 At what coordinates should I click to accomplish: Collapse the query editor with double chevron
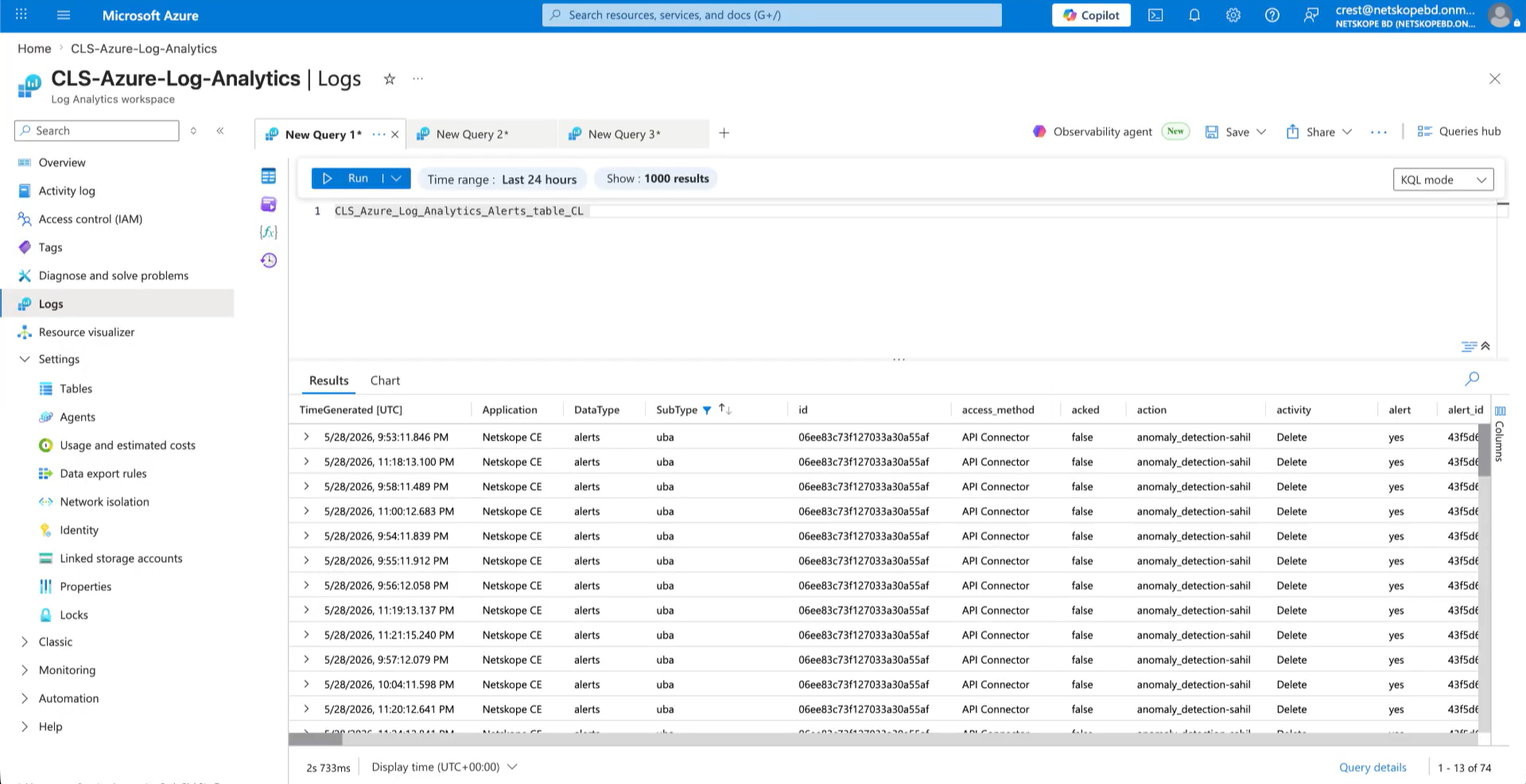tap(1485, 346)
